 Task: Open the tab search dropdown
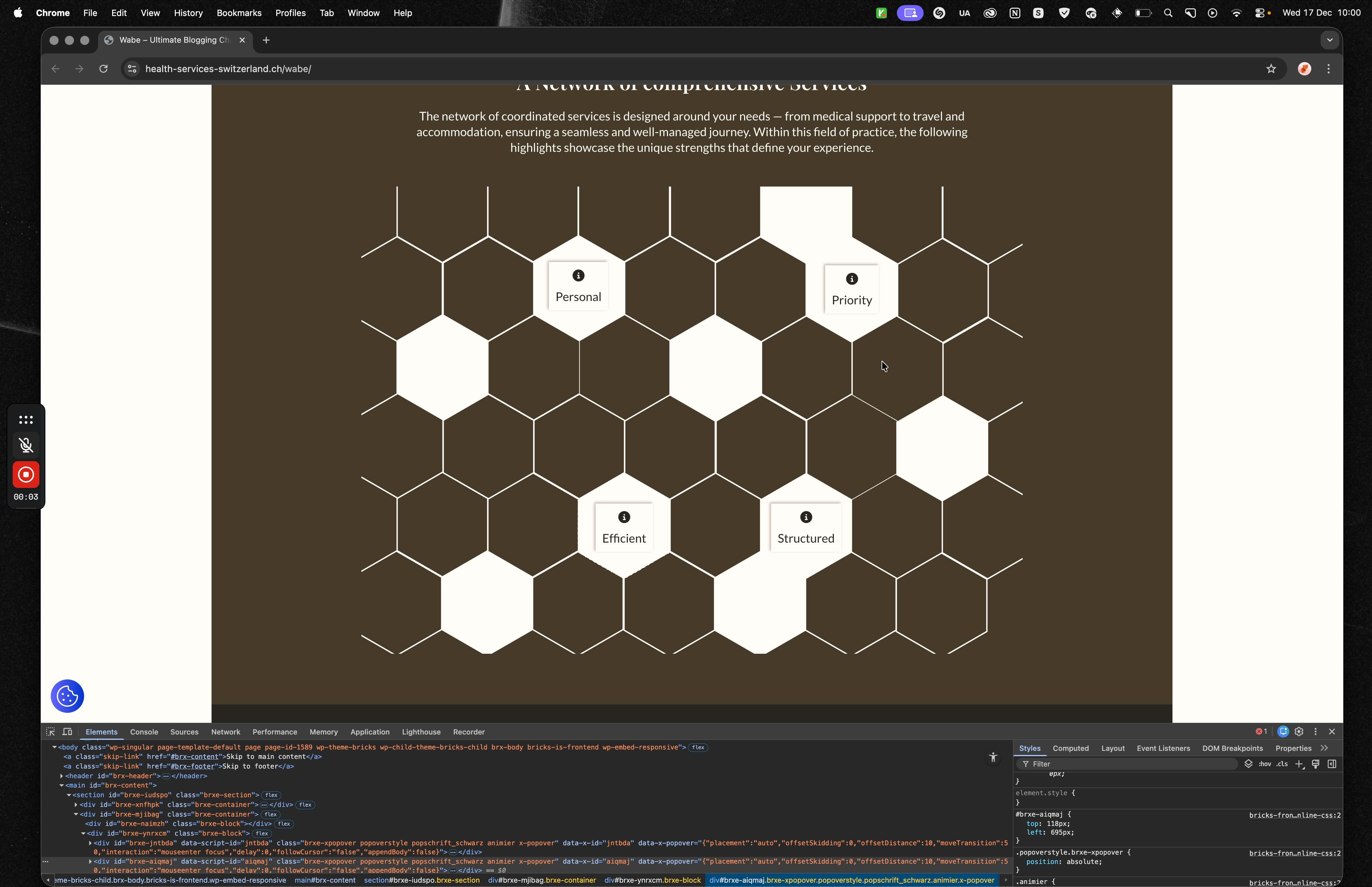pos(1329,40)
